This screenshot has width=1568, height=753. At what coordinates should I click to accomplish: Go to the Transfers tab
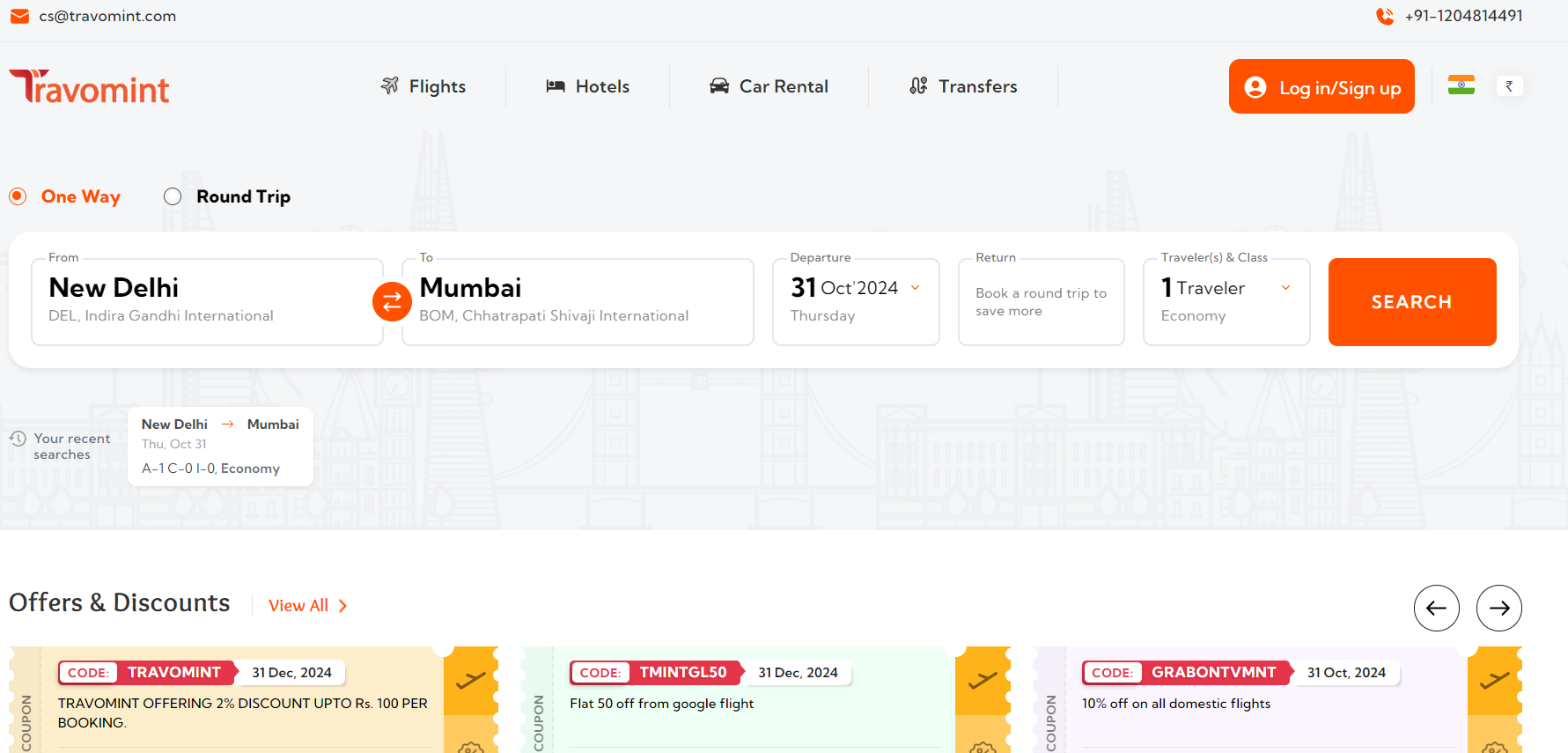(963, 86)
